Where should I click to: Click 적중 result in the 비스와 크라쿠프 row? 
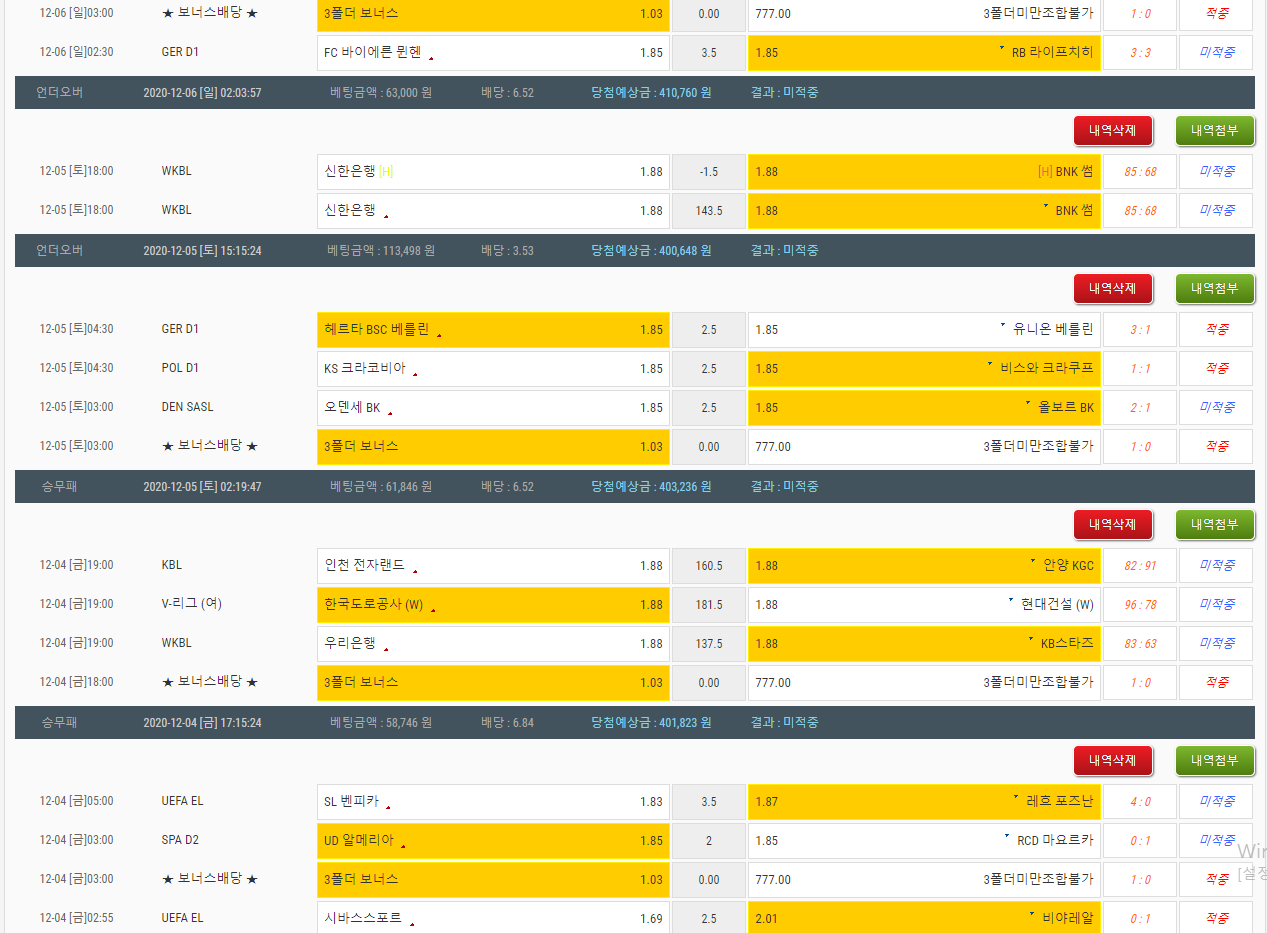[1215, 368]
